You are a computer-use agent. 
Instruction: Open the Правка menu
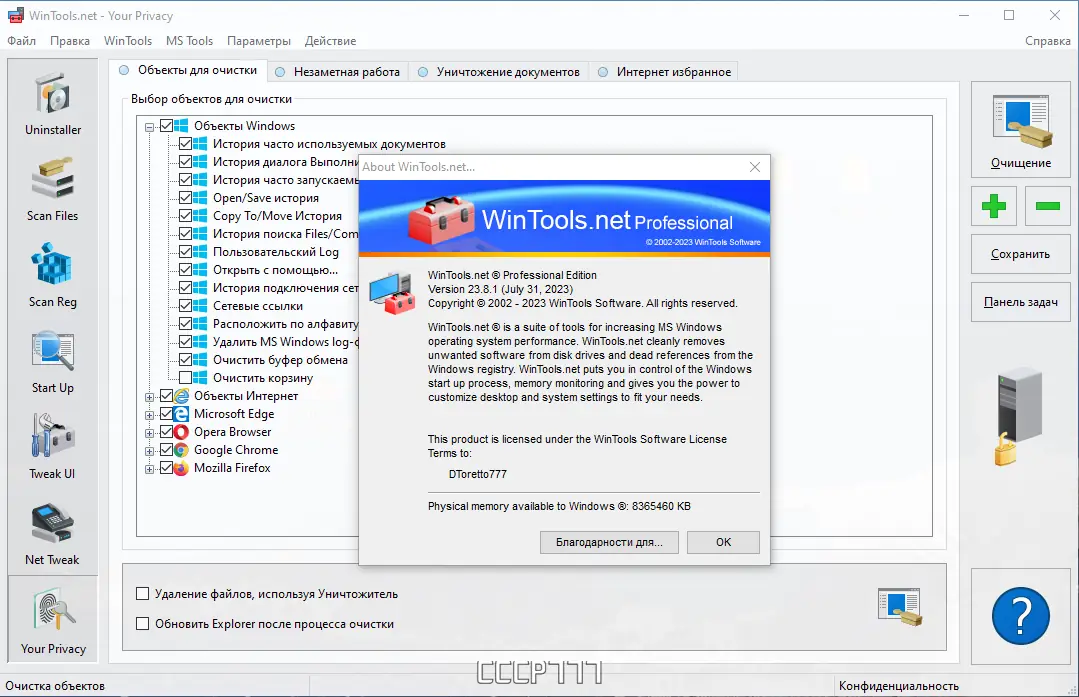click(x=70, y=41)
